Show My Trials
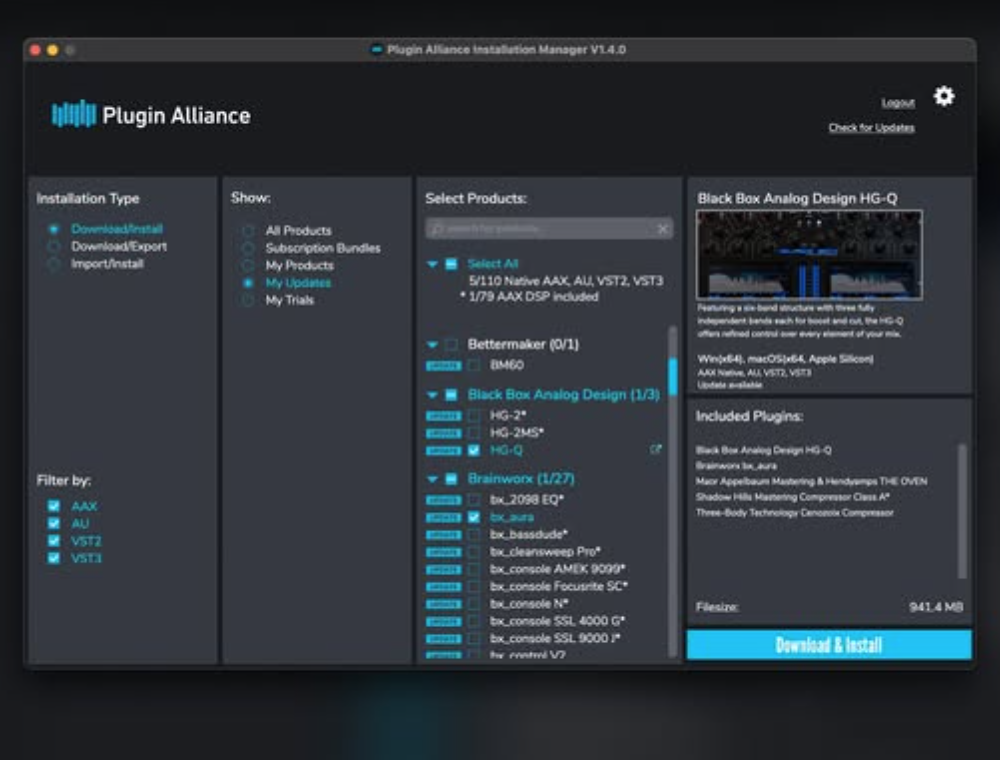The width and height of the screenshot is (1000, 760). (248, 300)
